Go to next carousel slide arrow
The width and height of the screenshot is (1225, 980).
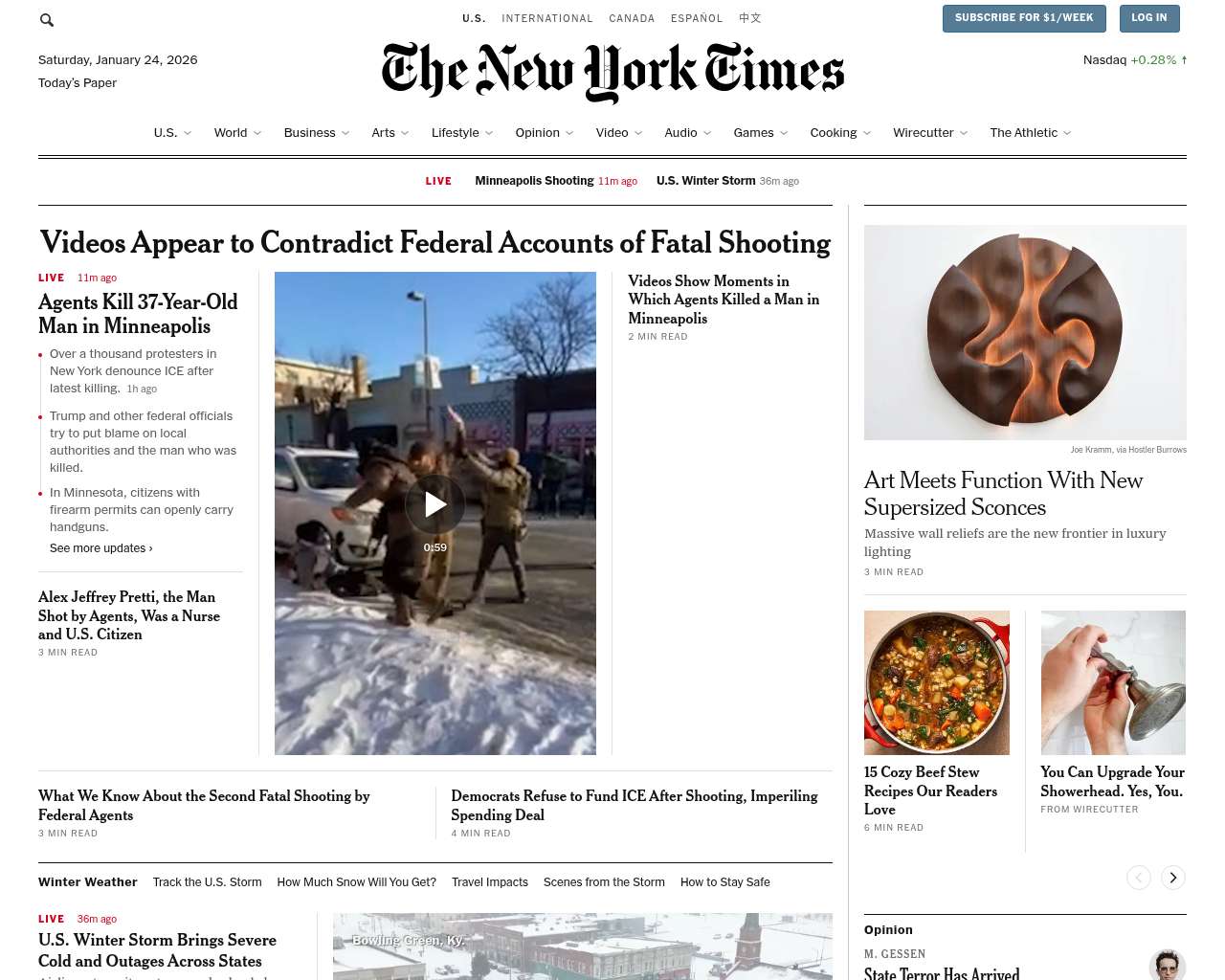coord(1172,877)
